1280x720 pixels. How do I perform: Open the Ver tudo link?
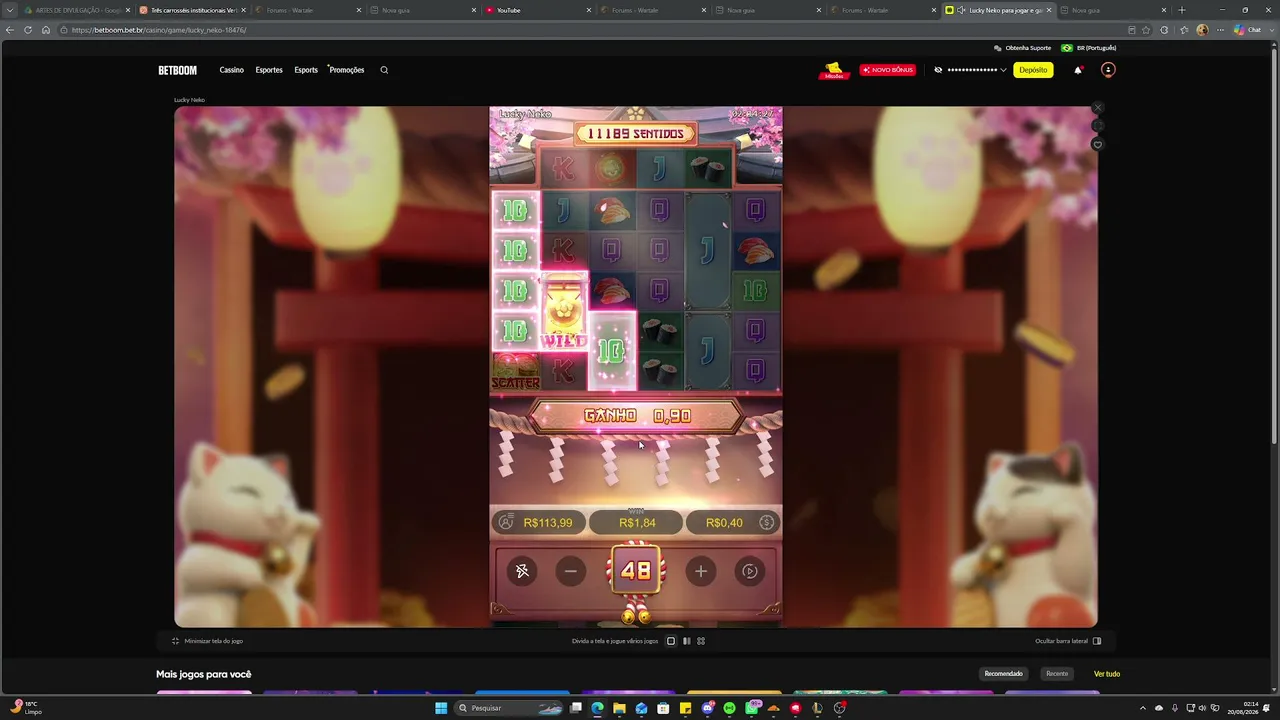tap(1107, 674)
